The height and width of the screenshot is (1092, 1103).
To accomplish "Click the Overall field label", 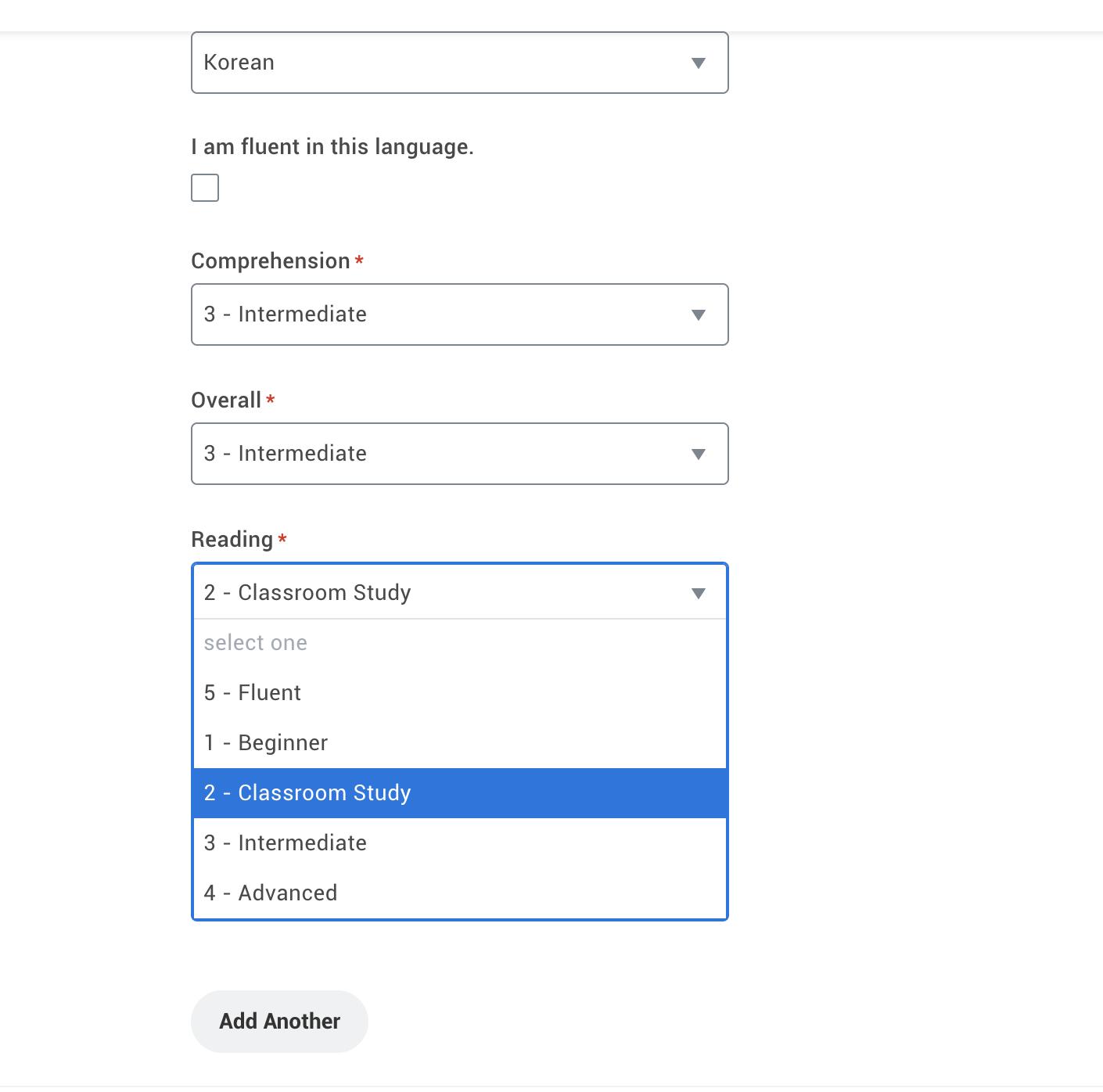I will click(226, 401).
